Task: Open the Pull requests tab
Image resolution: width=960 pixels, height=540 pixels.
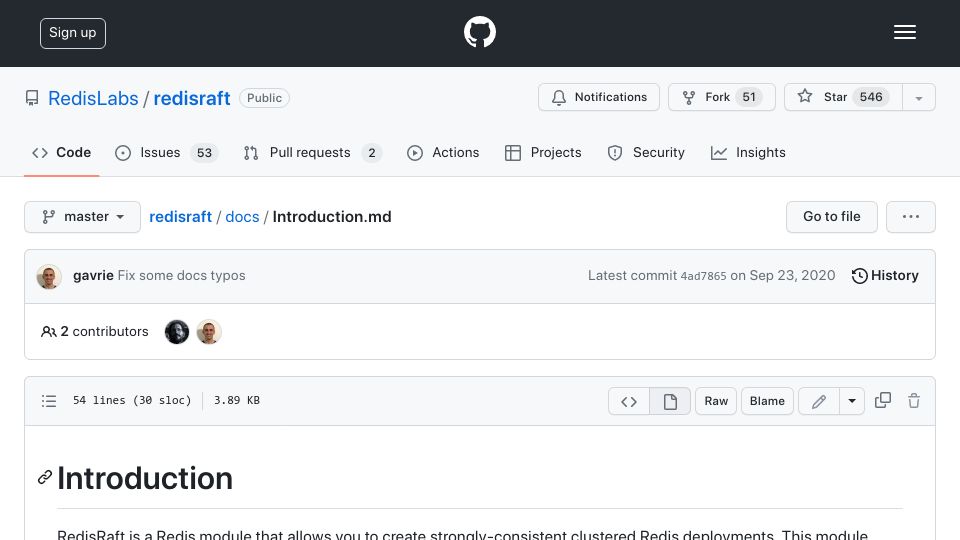Action: (x=312, y=152)
